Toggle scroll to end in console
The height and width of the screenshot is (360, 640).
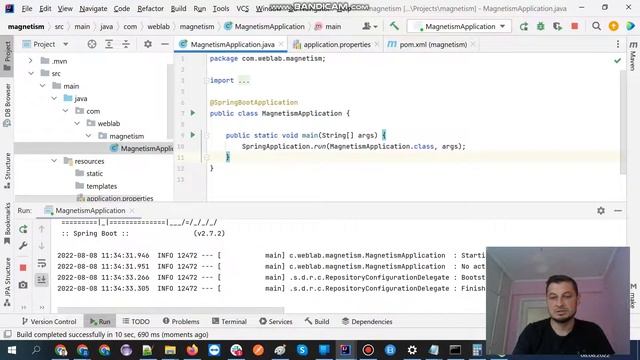[x=42, y=280]
